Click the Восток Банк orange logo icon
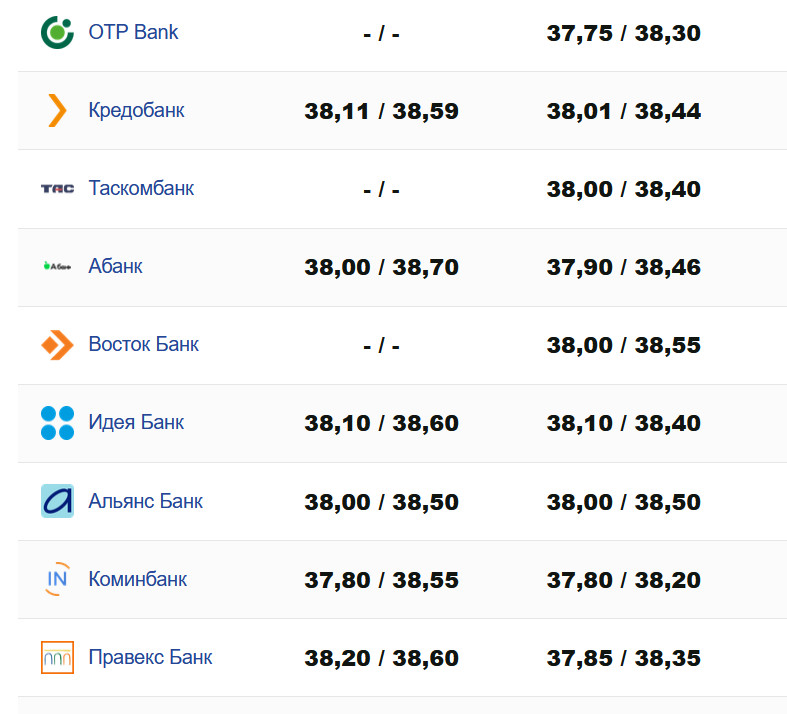The height and width of the screenshot is (714, 787). [x=57, y=345]
